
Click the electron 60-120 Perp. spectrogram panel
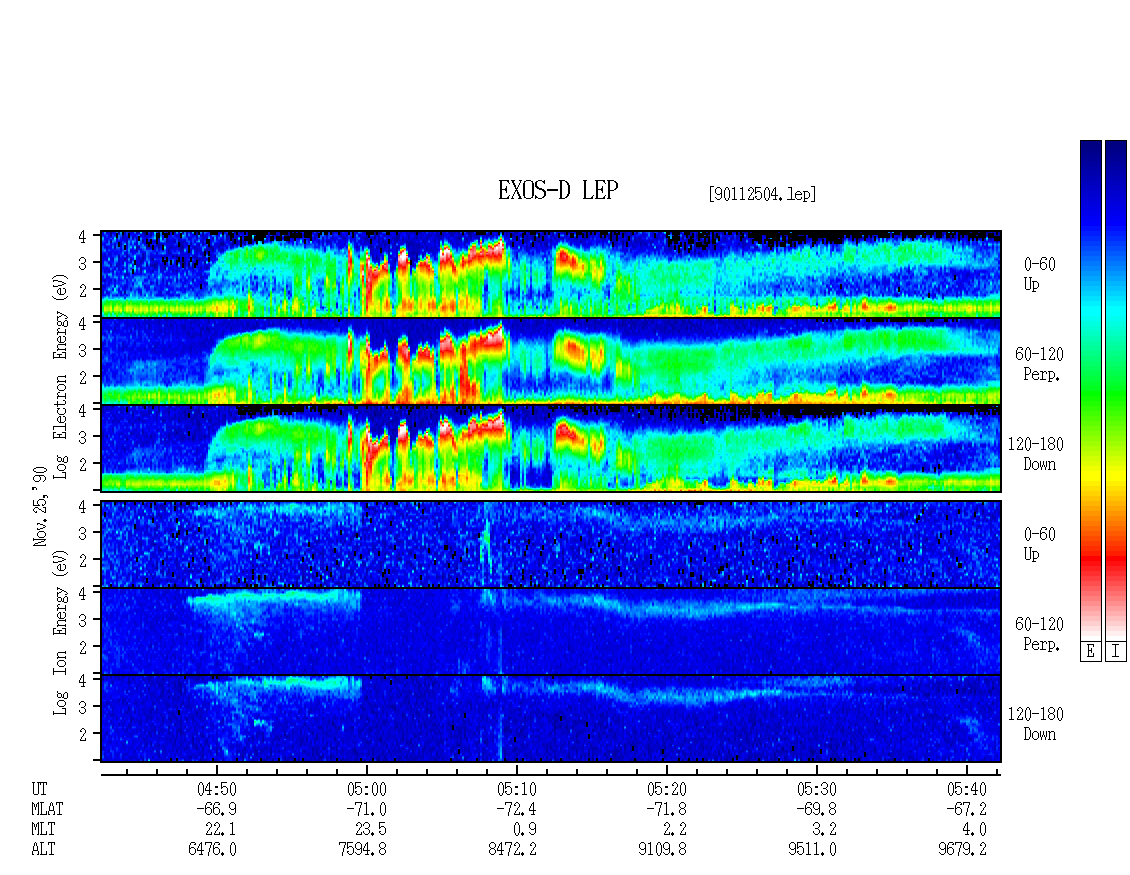click(551, 361)
